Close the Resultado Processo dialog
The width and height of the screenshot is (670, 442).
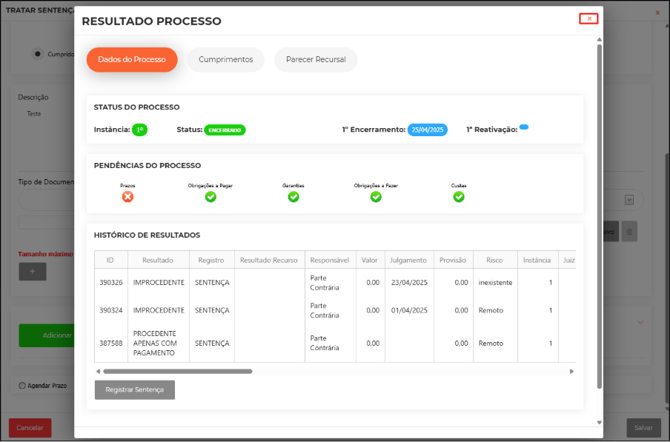coord(590,19)
